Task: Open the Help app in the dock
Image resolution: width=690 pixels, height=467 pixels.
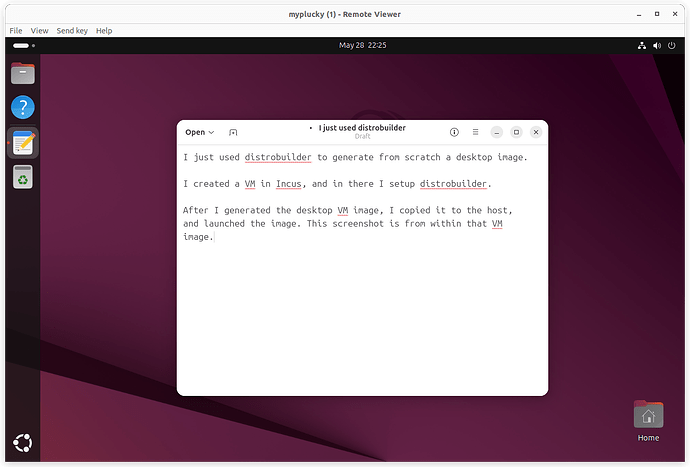Action: (x=22, y=107)
